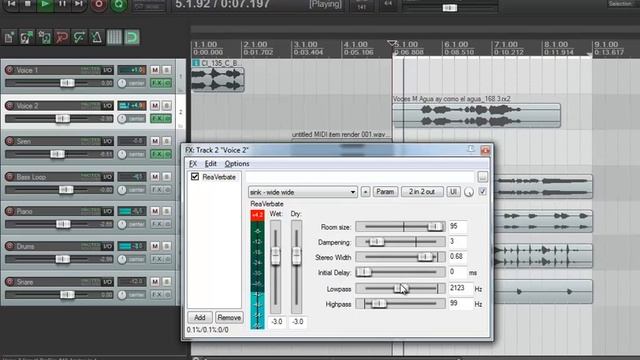This screenshot has width=640, height=360.
Task: Arm the Drums track for recording
Action: [x=9, y=246]
